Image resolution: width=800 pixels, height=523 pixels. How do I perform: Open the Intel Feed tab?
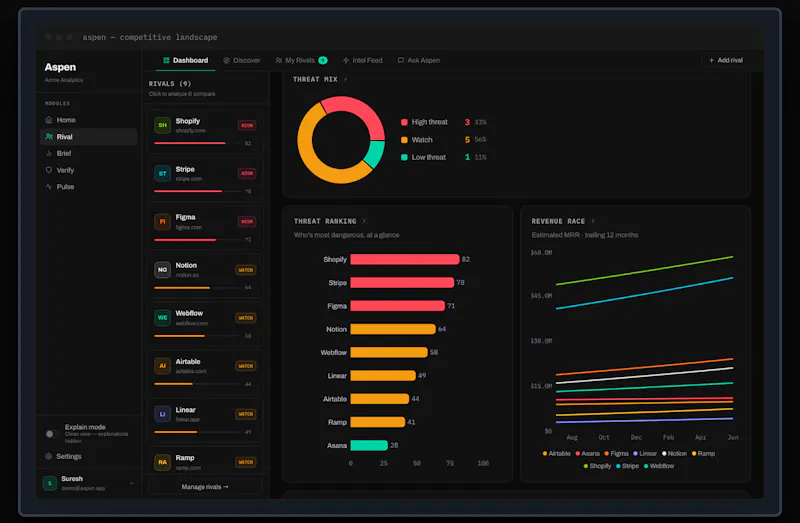tap(362, 60)
